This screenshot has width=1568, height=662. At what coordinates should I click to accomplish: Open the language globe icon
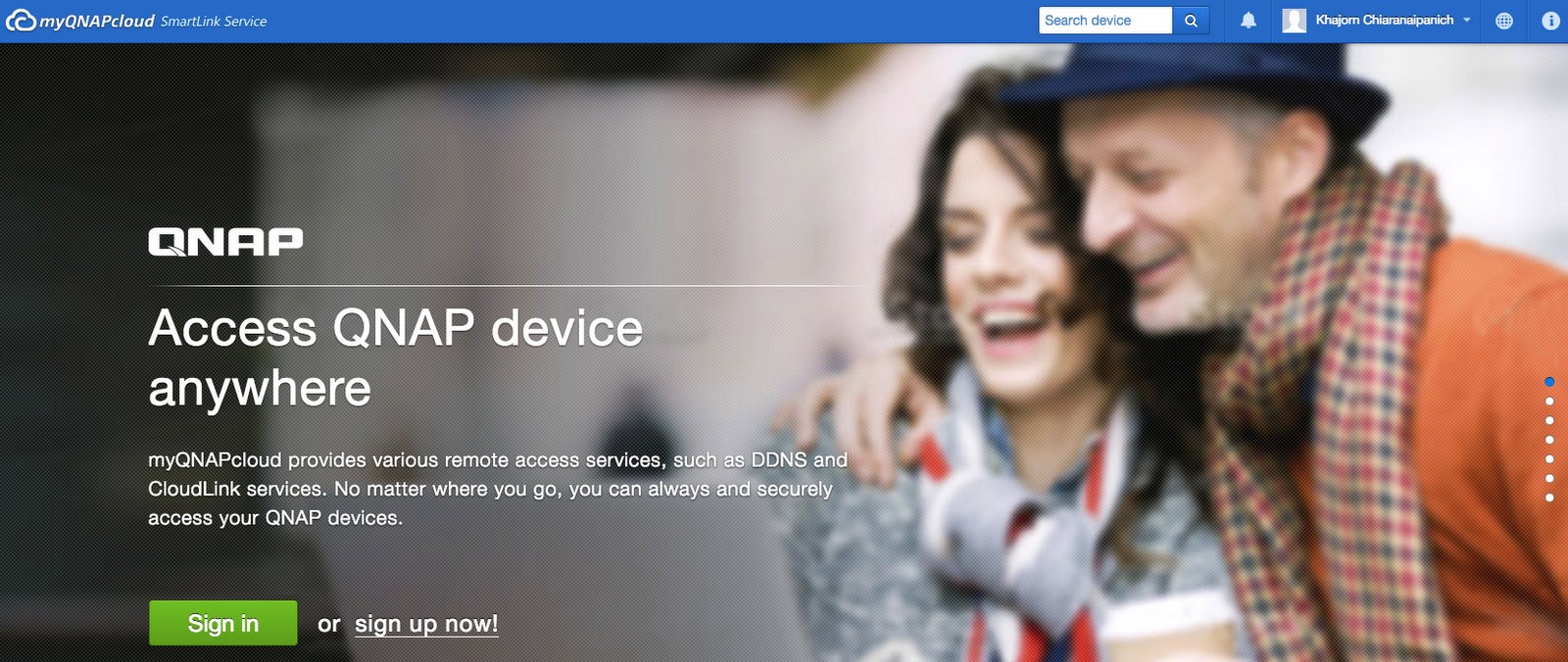1504,21
